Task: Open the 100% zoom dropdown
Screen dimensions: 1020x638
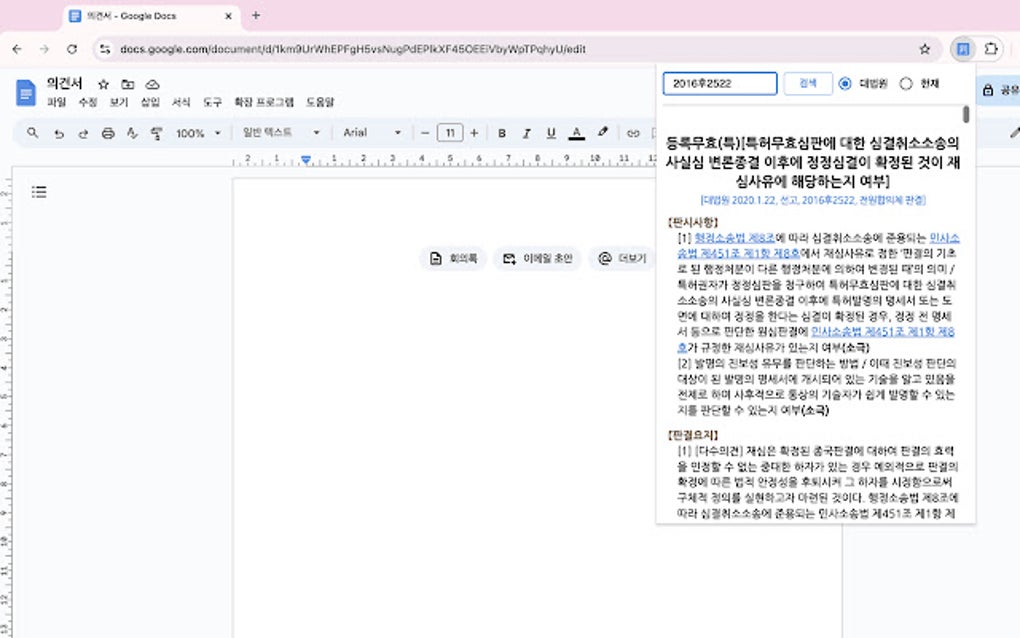Action: coord(197,133)
